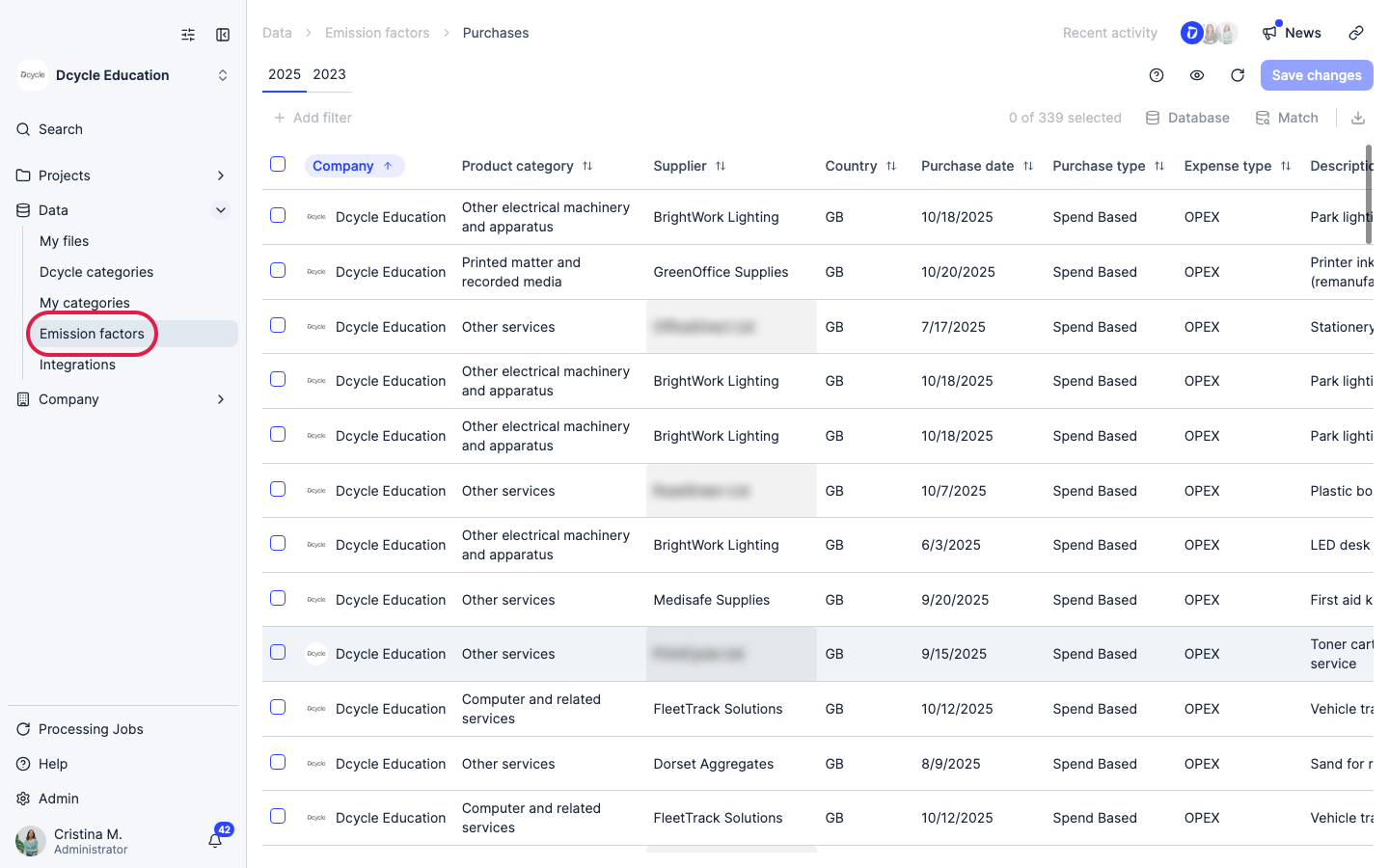Expand the Projects section chevron
Screen dimensions: 1389x868
[x=221, y=176]
